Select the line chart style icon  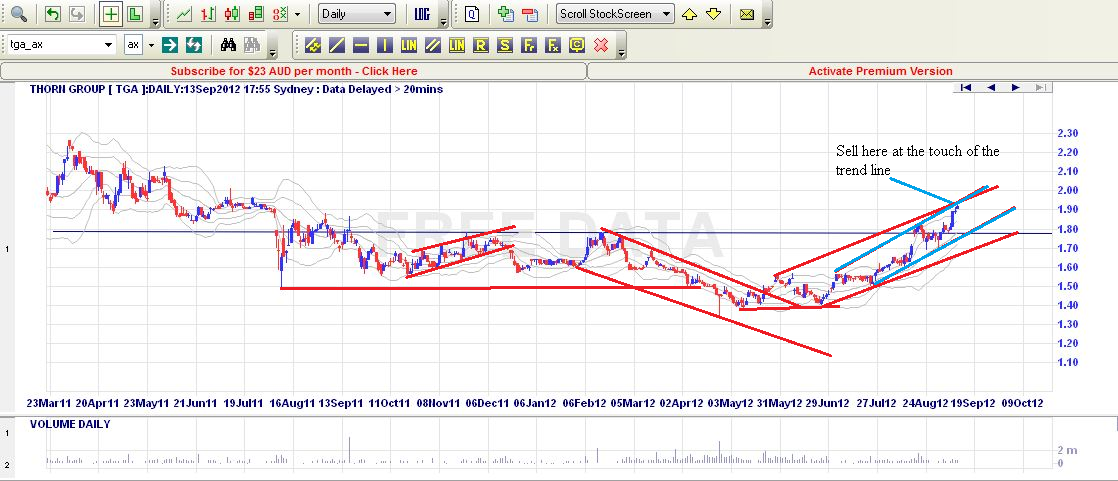184,14
